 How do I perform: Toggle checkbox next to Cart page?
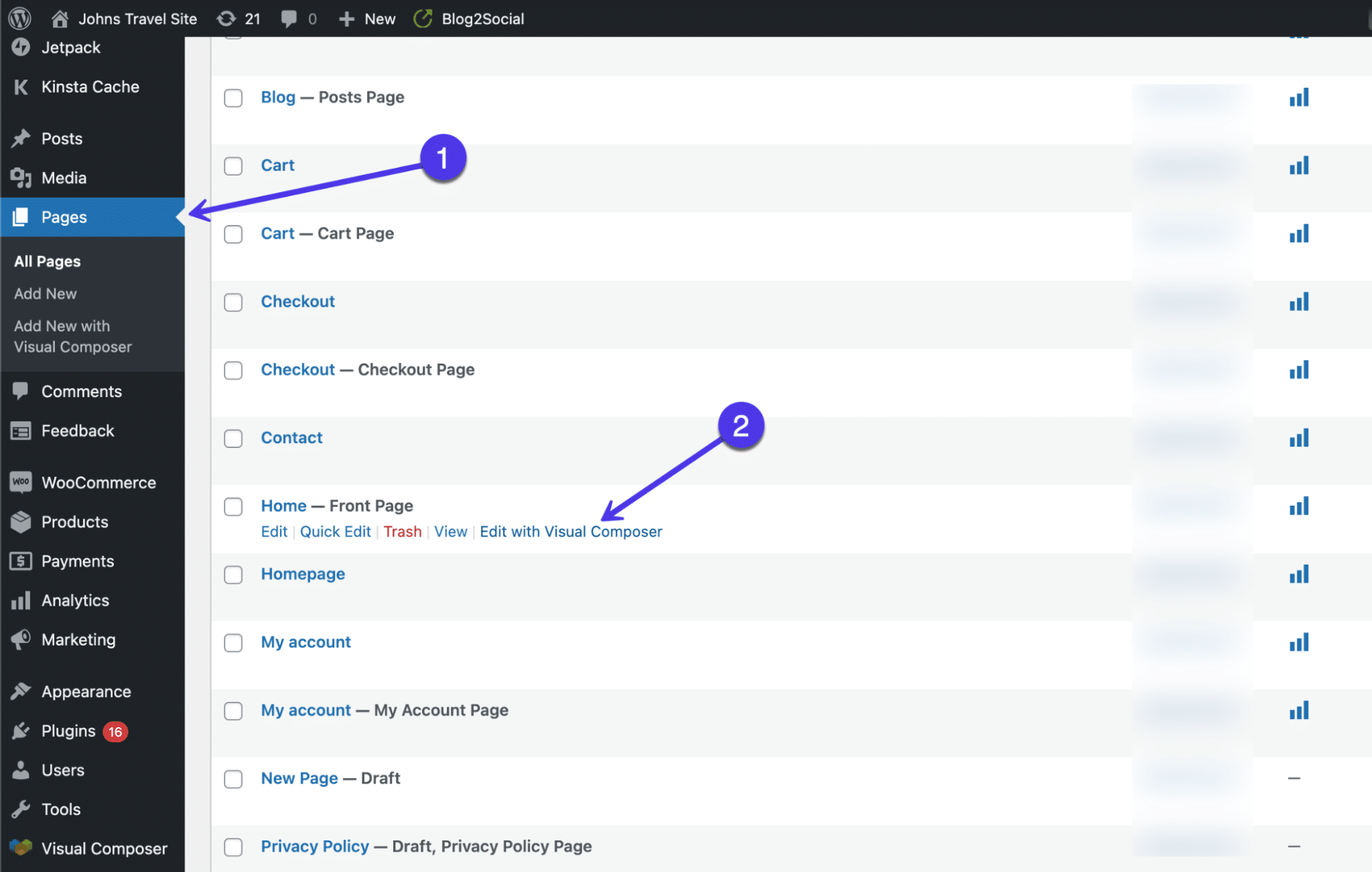pos(234,164)
